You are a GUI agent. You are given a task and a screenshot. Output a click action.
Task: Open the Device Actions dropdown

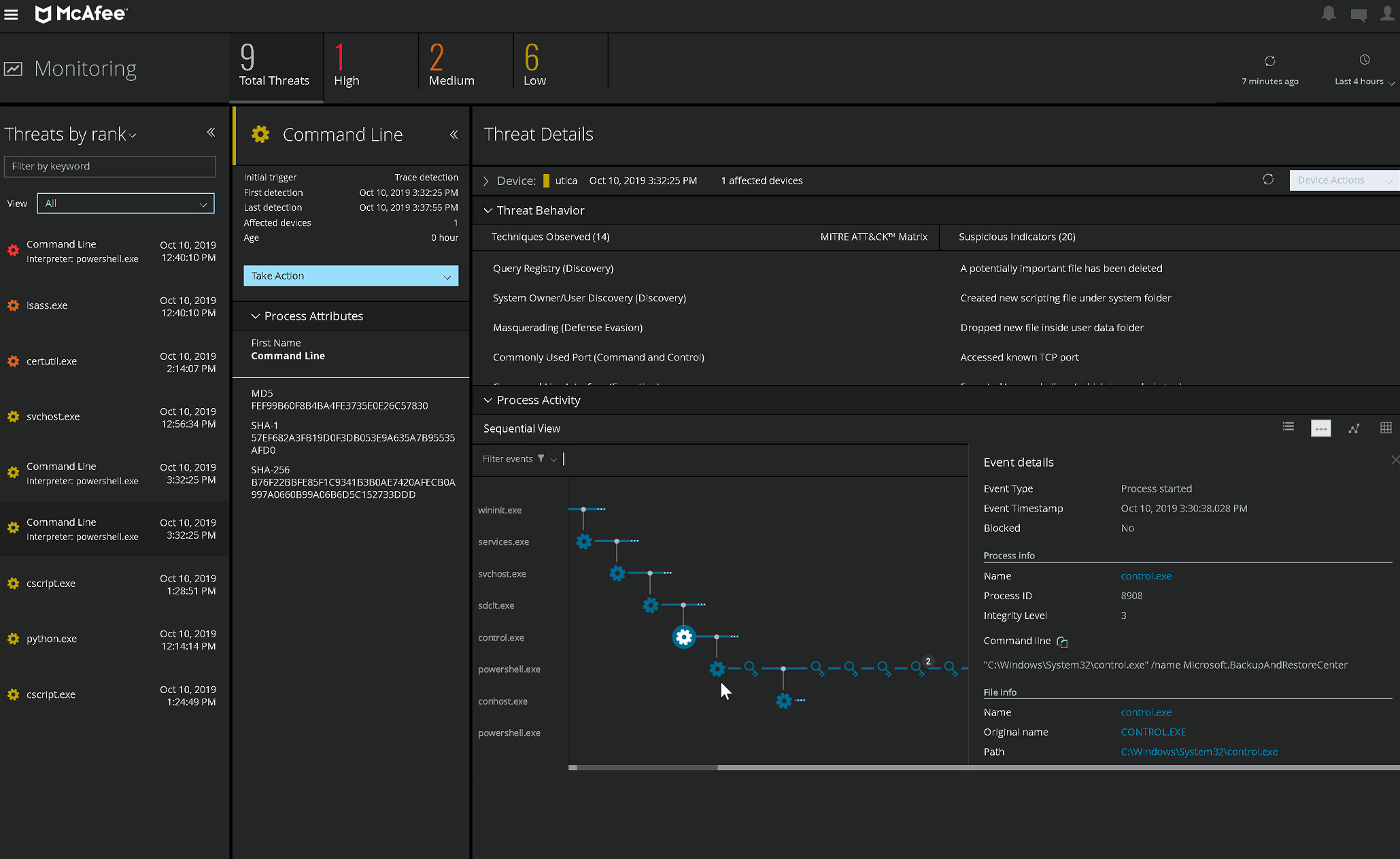pos(1344,180)
